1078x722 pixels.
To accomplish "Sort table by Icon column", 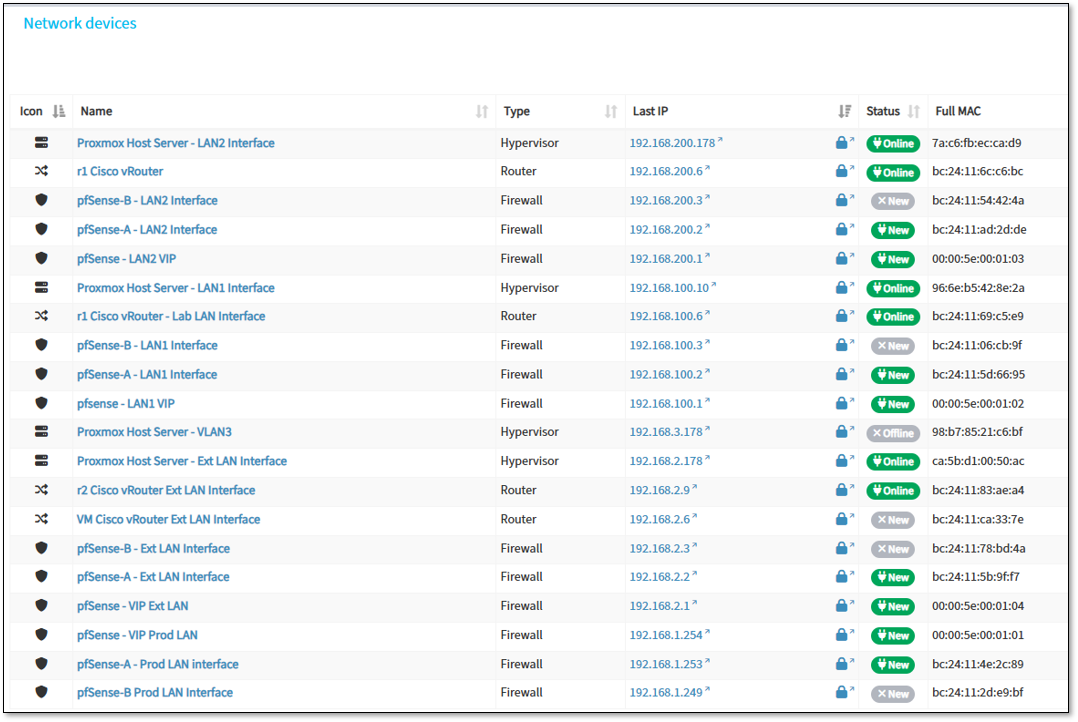I will 58,111.
